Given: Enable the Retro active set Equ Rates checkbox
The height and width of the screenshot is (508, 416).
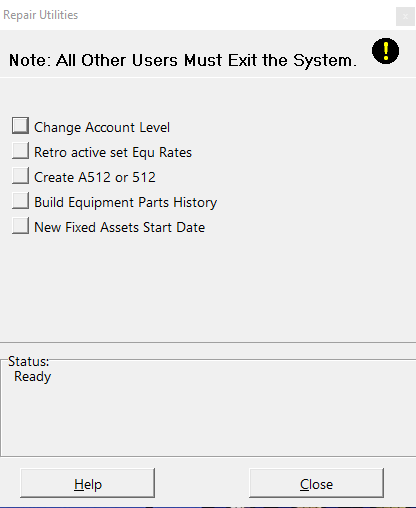Looking at the screenshot, I should pos(20,151).
